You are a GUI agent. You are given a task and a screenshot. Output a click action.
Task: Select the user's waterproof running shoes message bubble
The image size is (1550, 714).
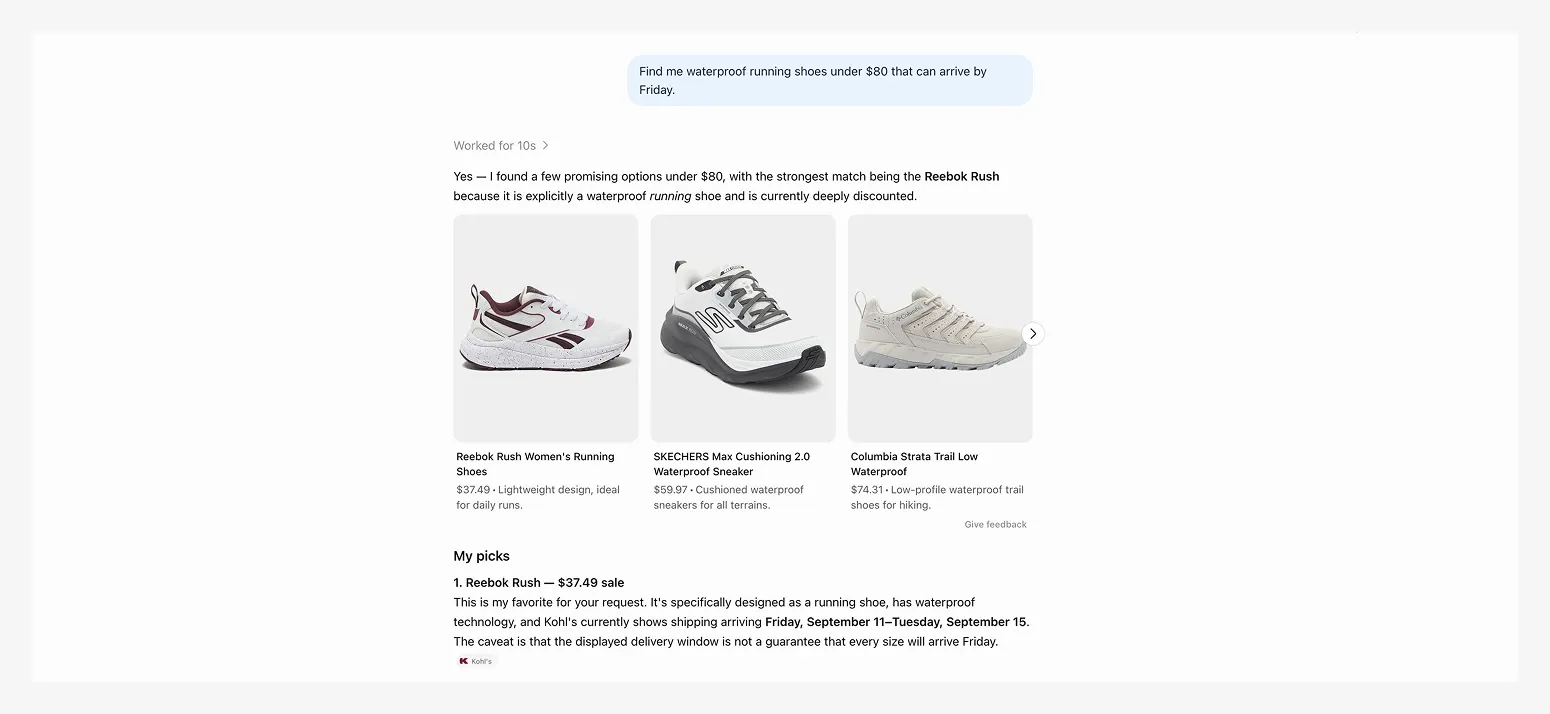[x=830, y=80]
